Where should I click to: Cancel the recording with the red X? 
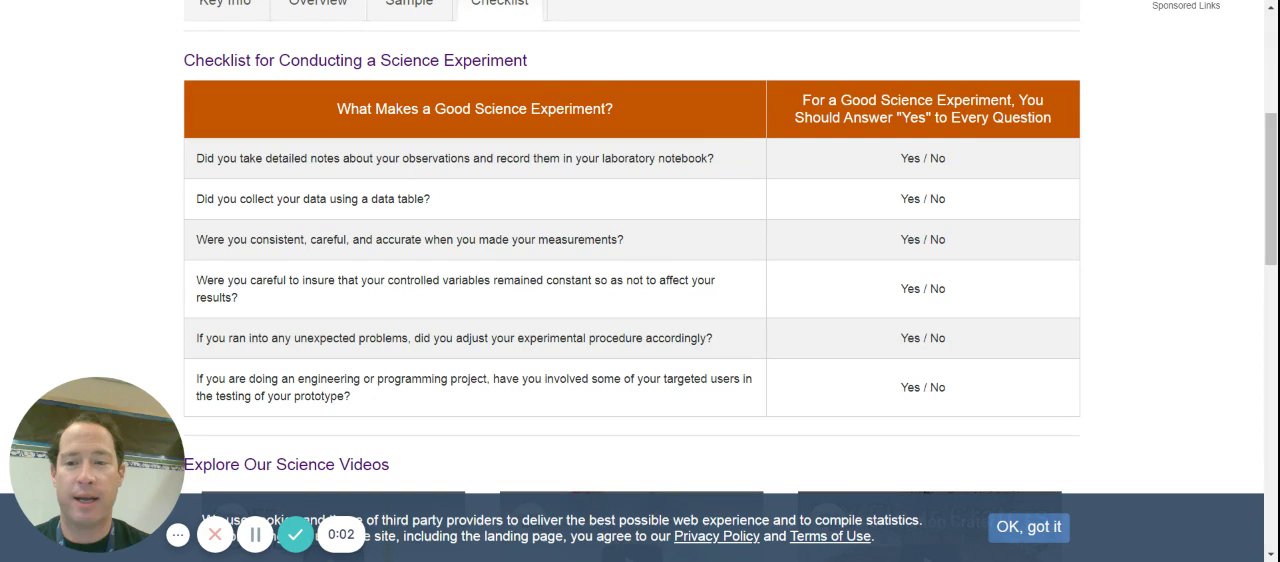click(215, 535)
